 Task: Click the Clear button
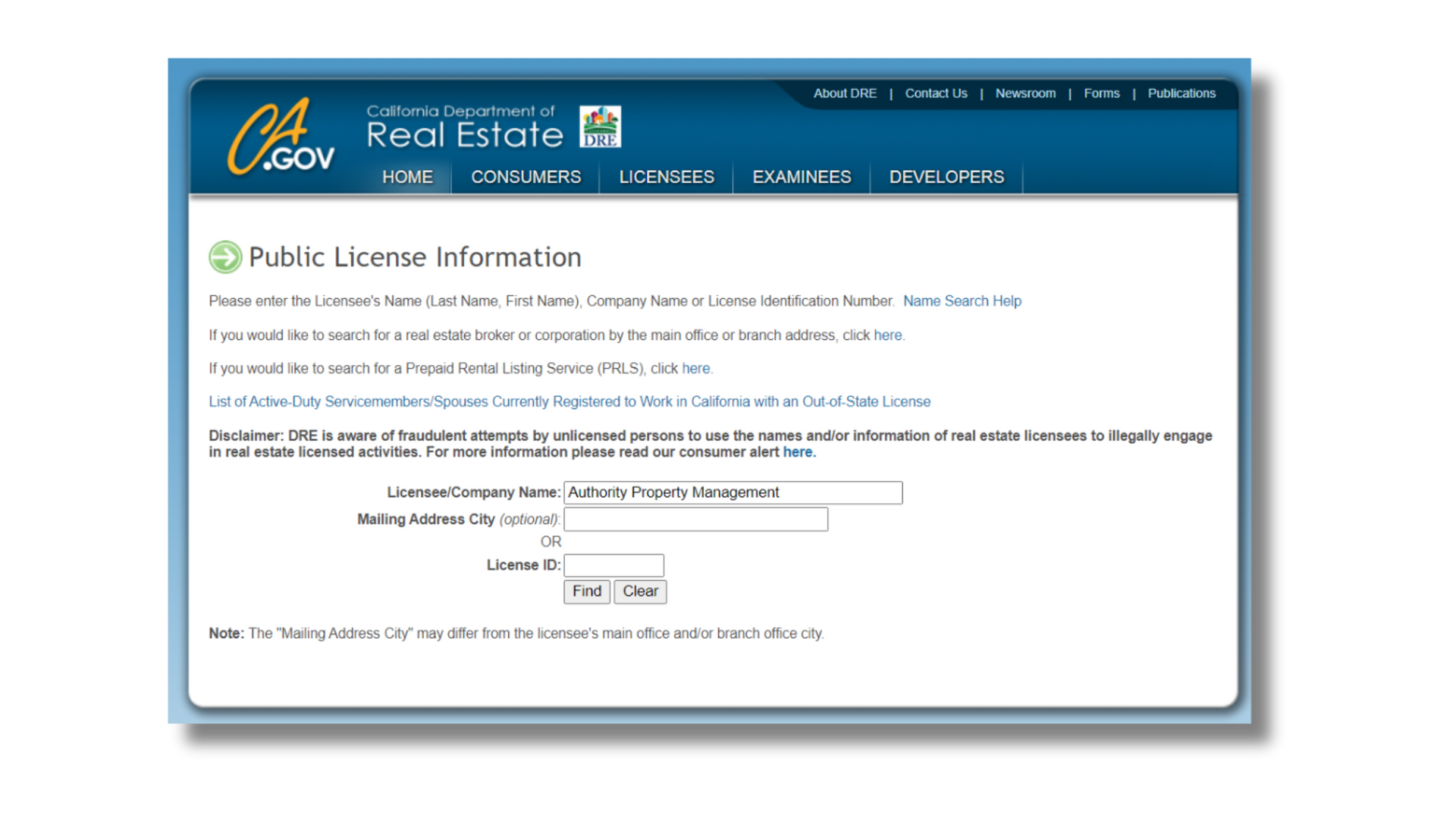click(640, 592)
